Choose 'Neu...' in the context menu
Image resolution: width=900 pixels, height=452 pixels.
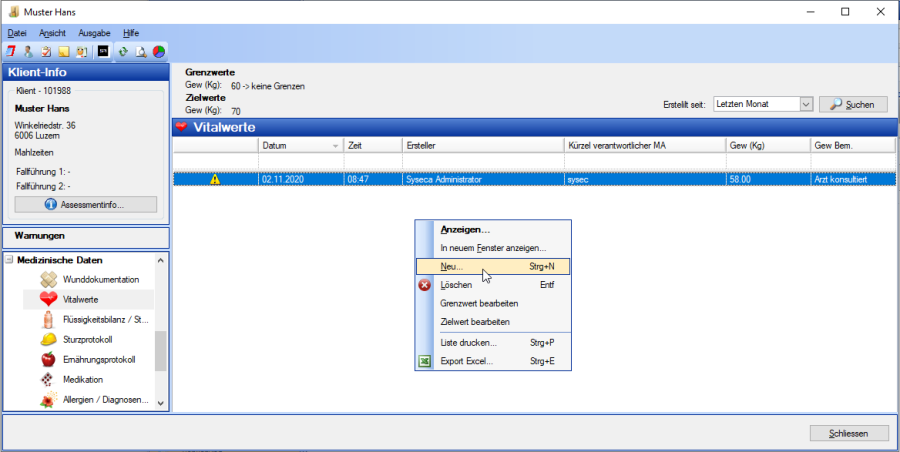pyautogui.click(x=452, y=266)
